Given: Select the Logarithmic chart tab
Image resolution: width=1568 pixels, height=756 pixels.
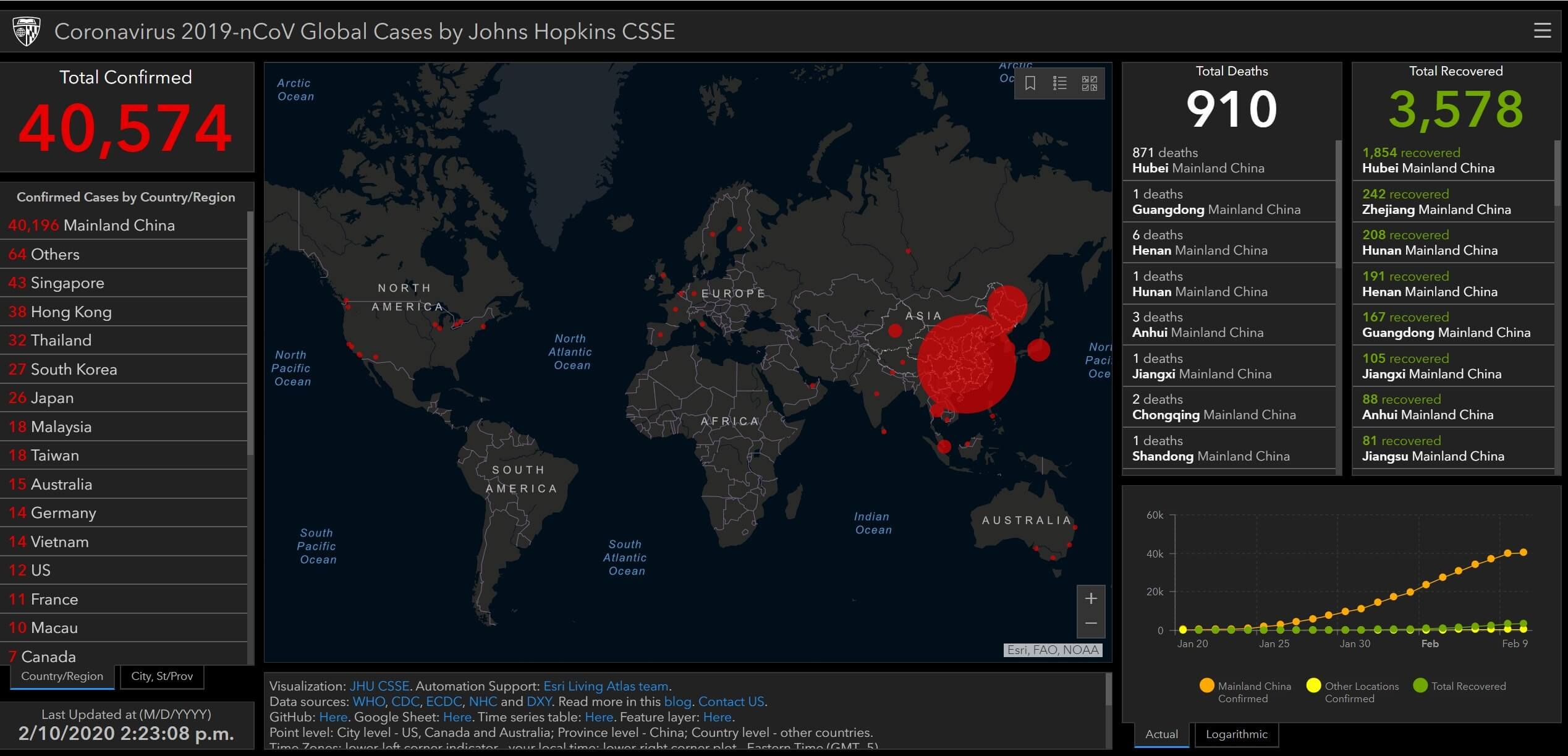Looking at the screenshot, I should click(x=1236, y=734).
